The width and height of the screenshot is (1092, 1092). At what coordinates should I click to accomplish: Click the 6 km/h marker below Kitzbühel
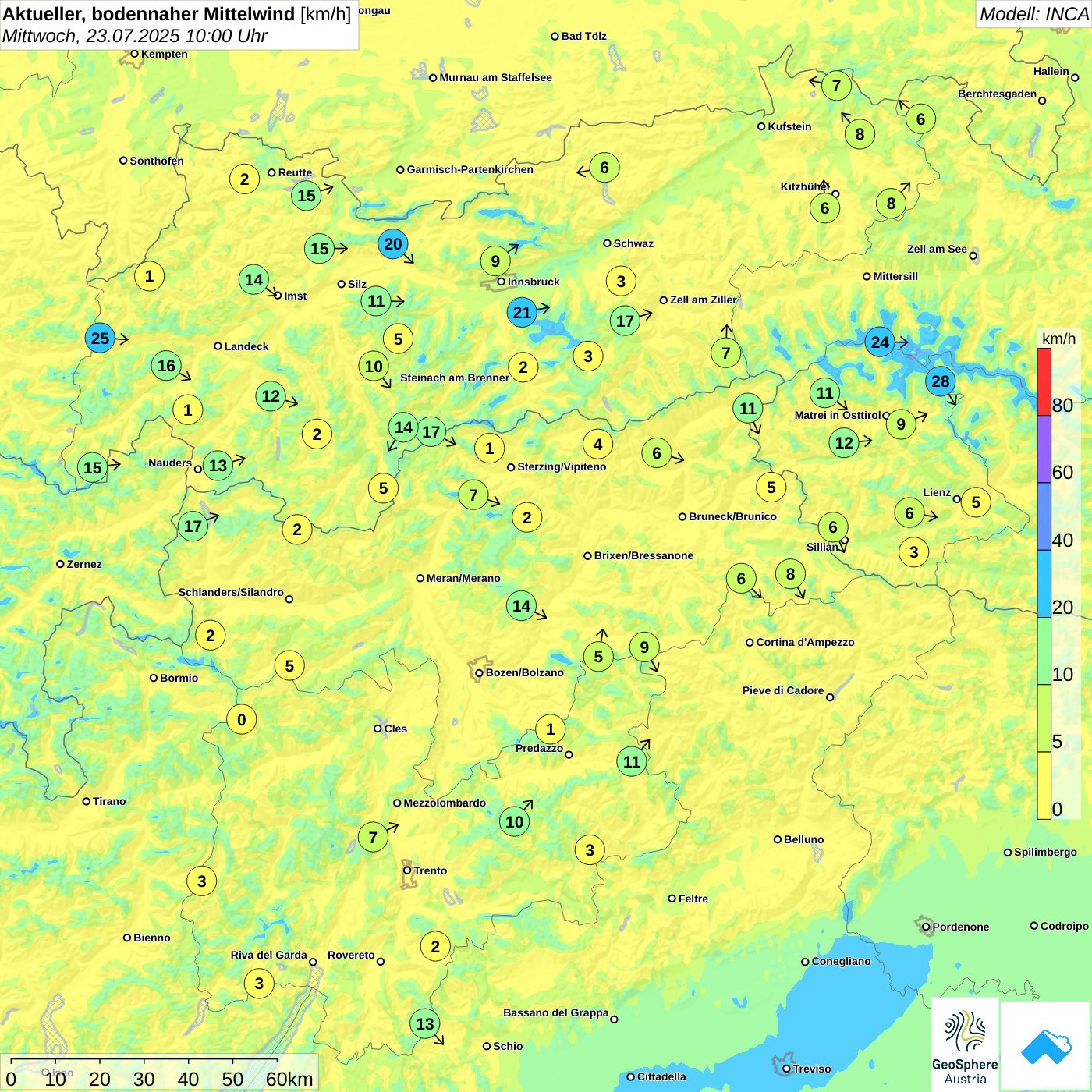824,208
